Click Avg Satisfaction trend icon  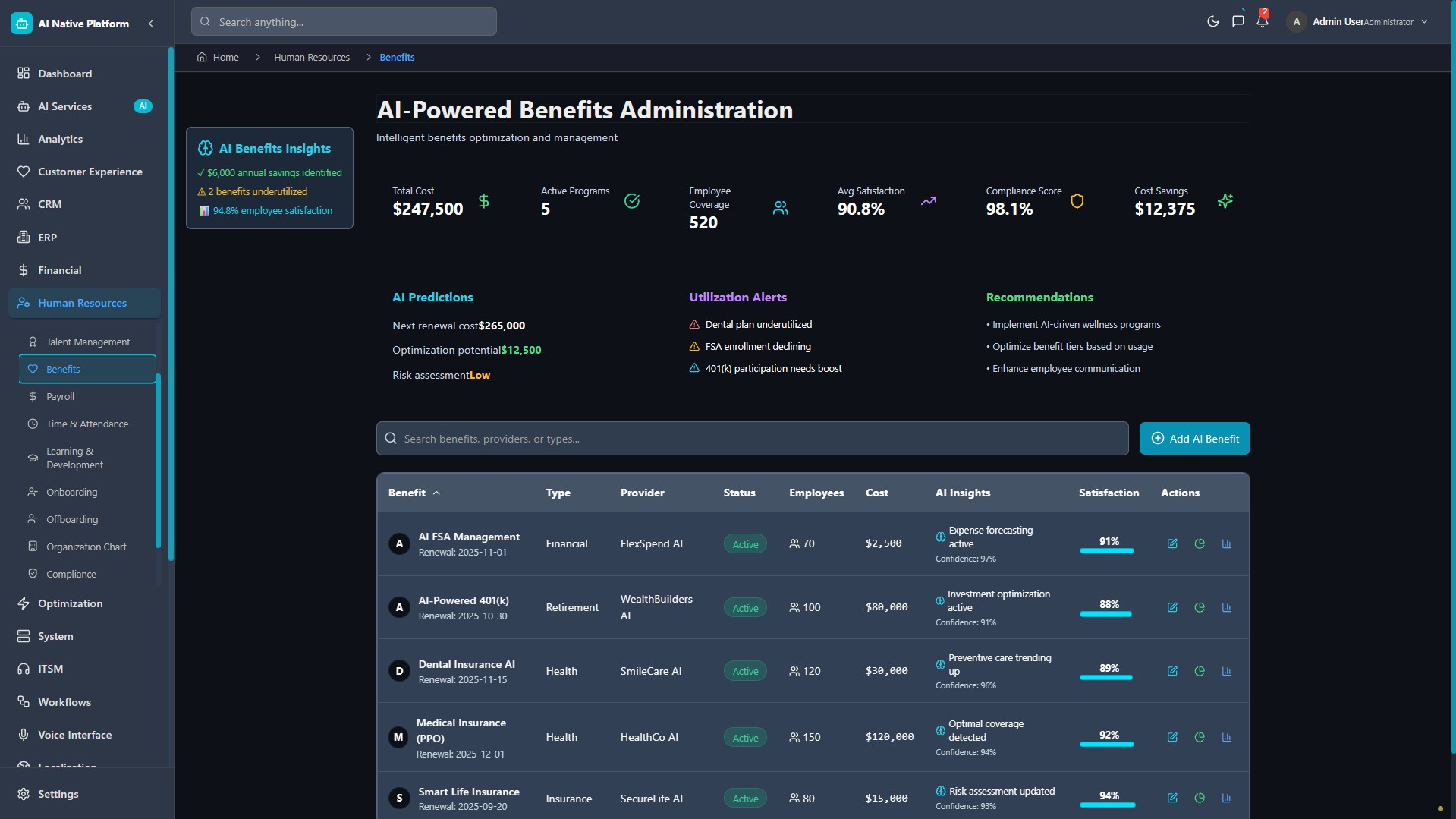(929, 201)
